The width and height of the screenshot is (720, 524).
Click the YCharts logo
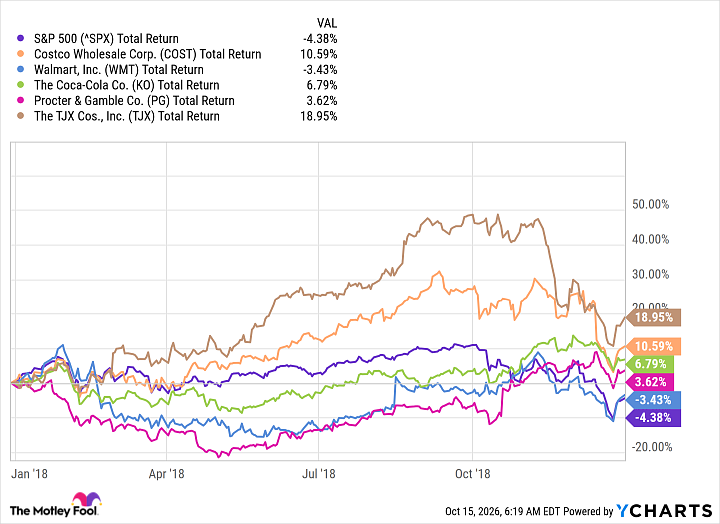pyautogui.click(x=664, y=510)
